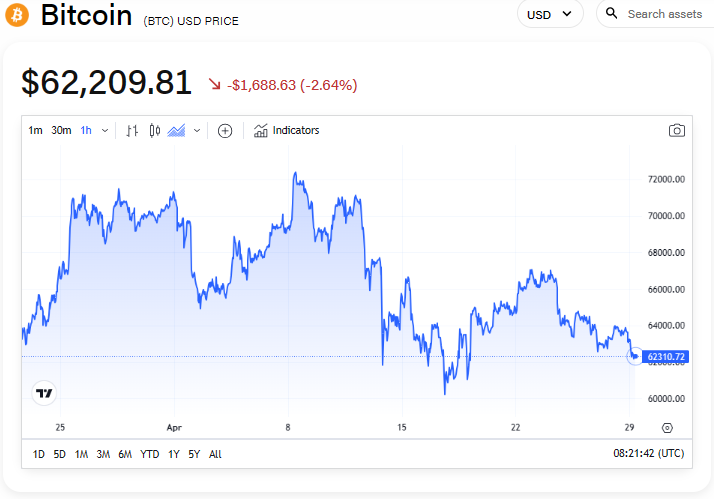Open the Indicators panel

286,130
